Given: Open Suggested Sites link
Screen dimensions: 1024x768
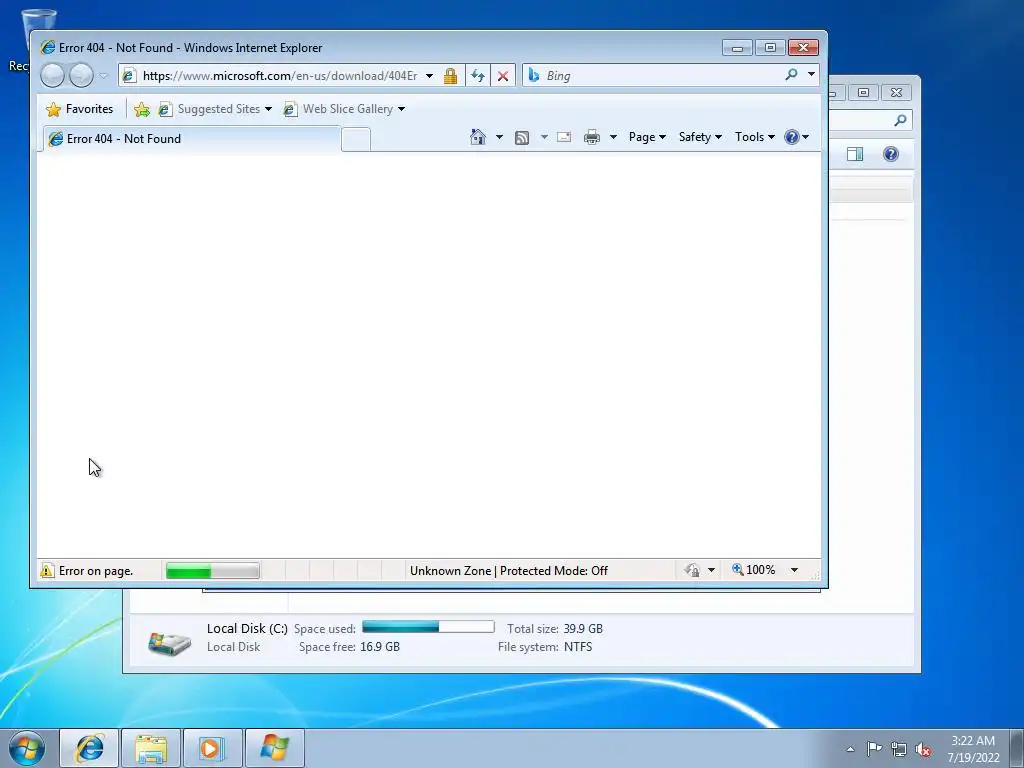Looking at the screenshot, I should [216, 109].
